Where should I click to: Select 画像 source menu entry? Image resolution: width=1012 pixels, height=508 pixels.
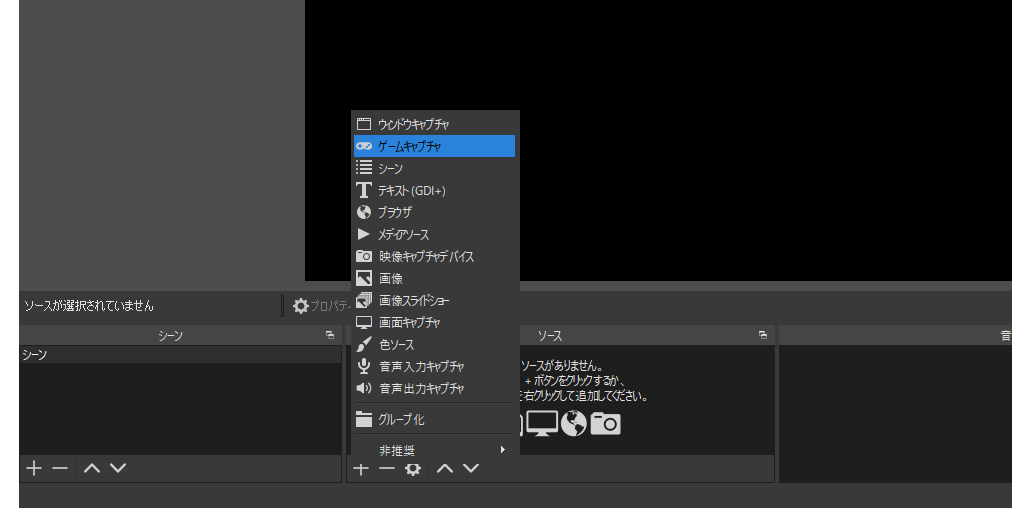click(434, 278)
